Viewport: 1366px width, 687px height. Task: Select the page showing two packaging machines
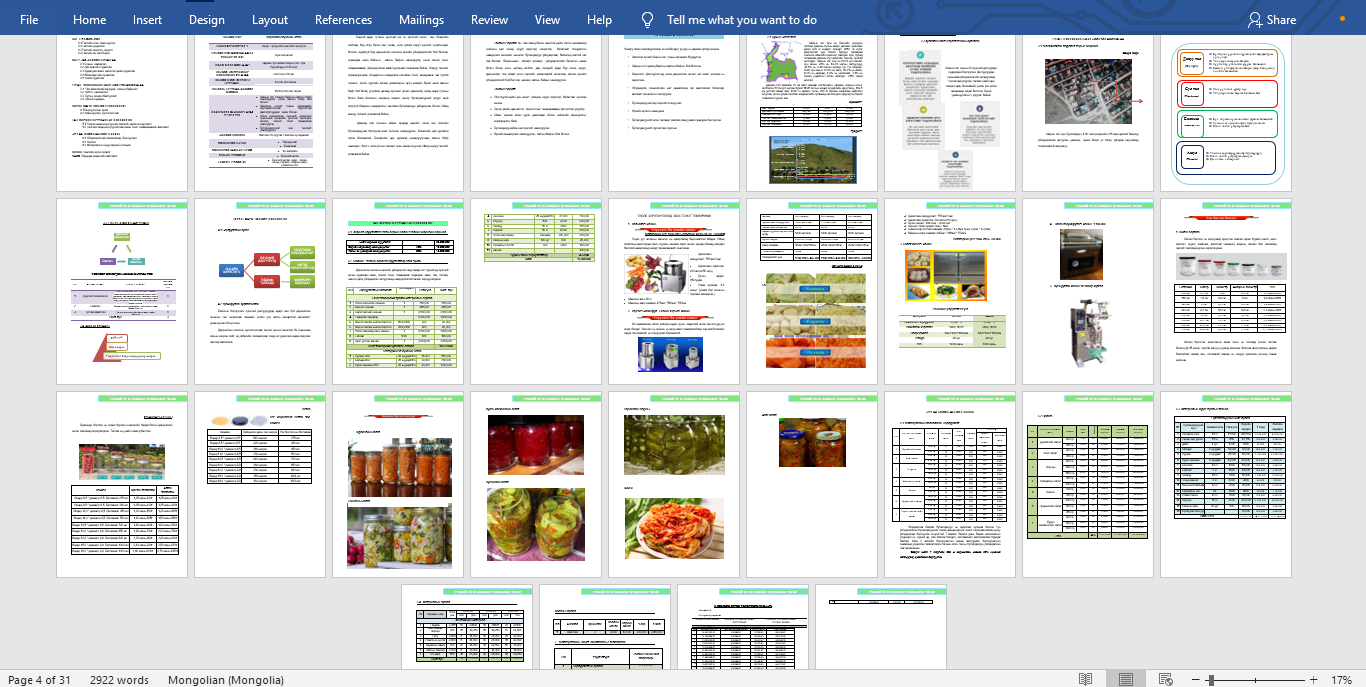pos(1087,291)
